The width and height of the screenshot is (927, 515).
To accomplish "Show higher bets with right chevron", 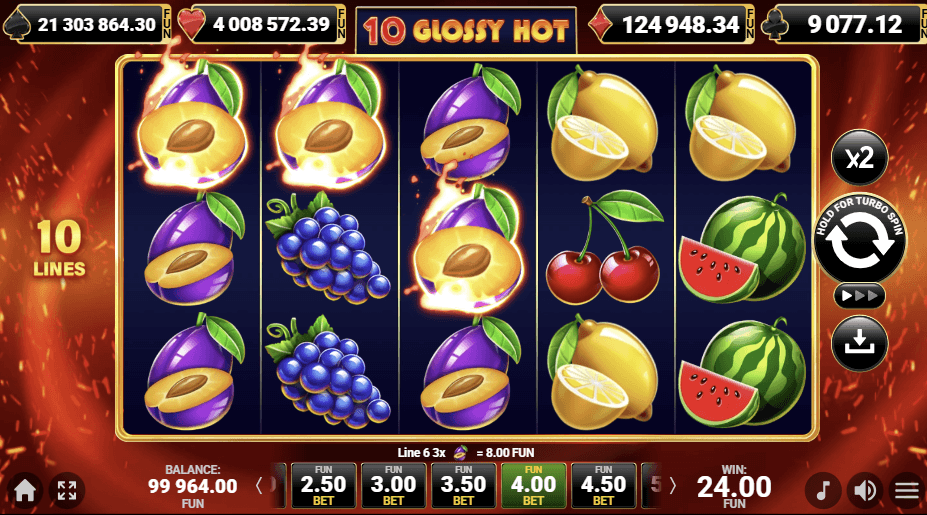I will coord(672,486).
